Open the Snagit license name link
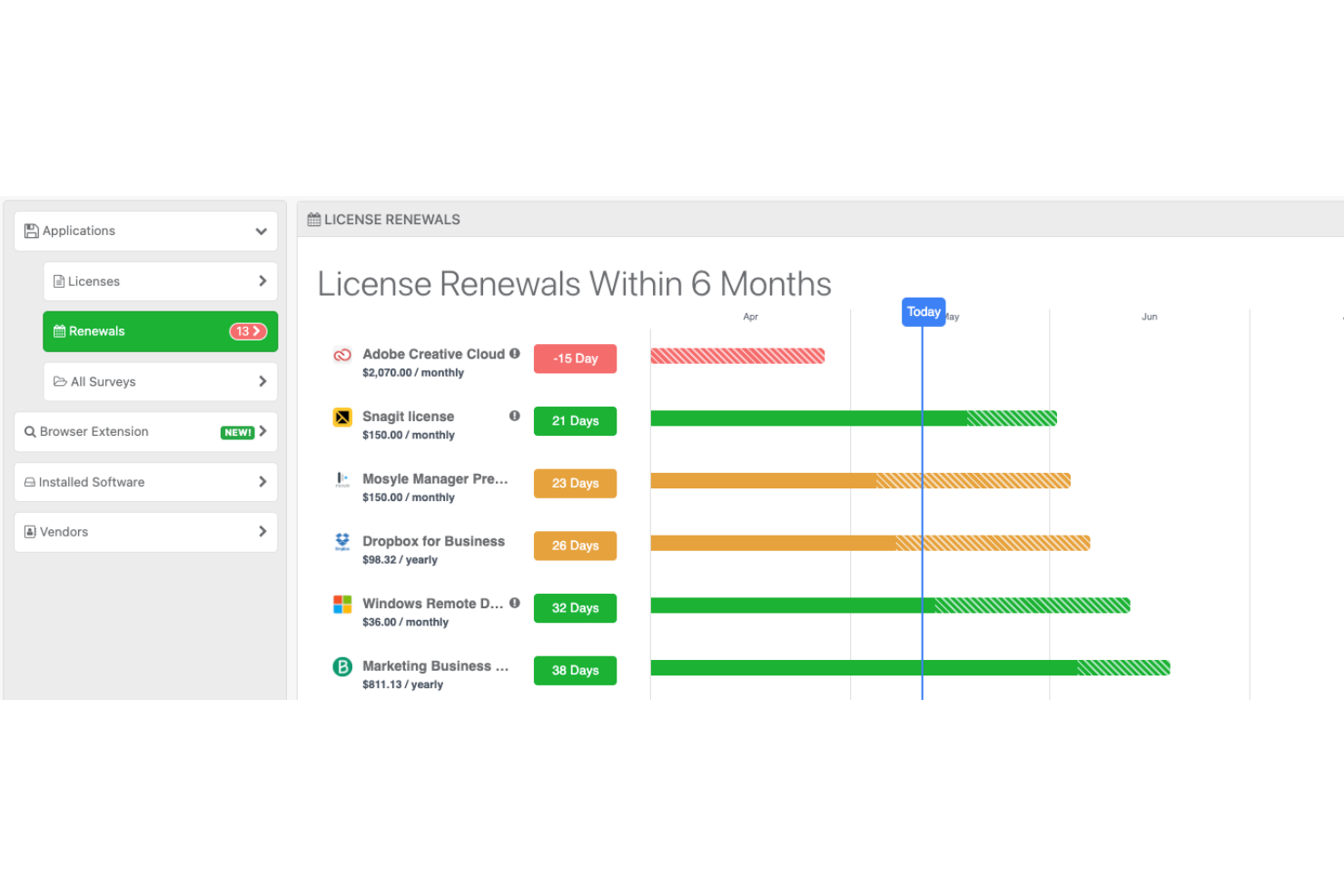 [408, 417]
